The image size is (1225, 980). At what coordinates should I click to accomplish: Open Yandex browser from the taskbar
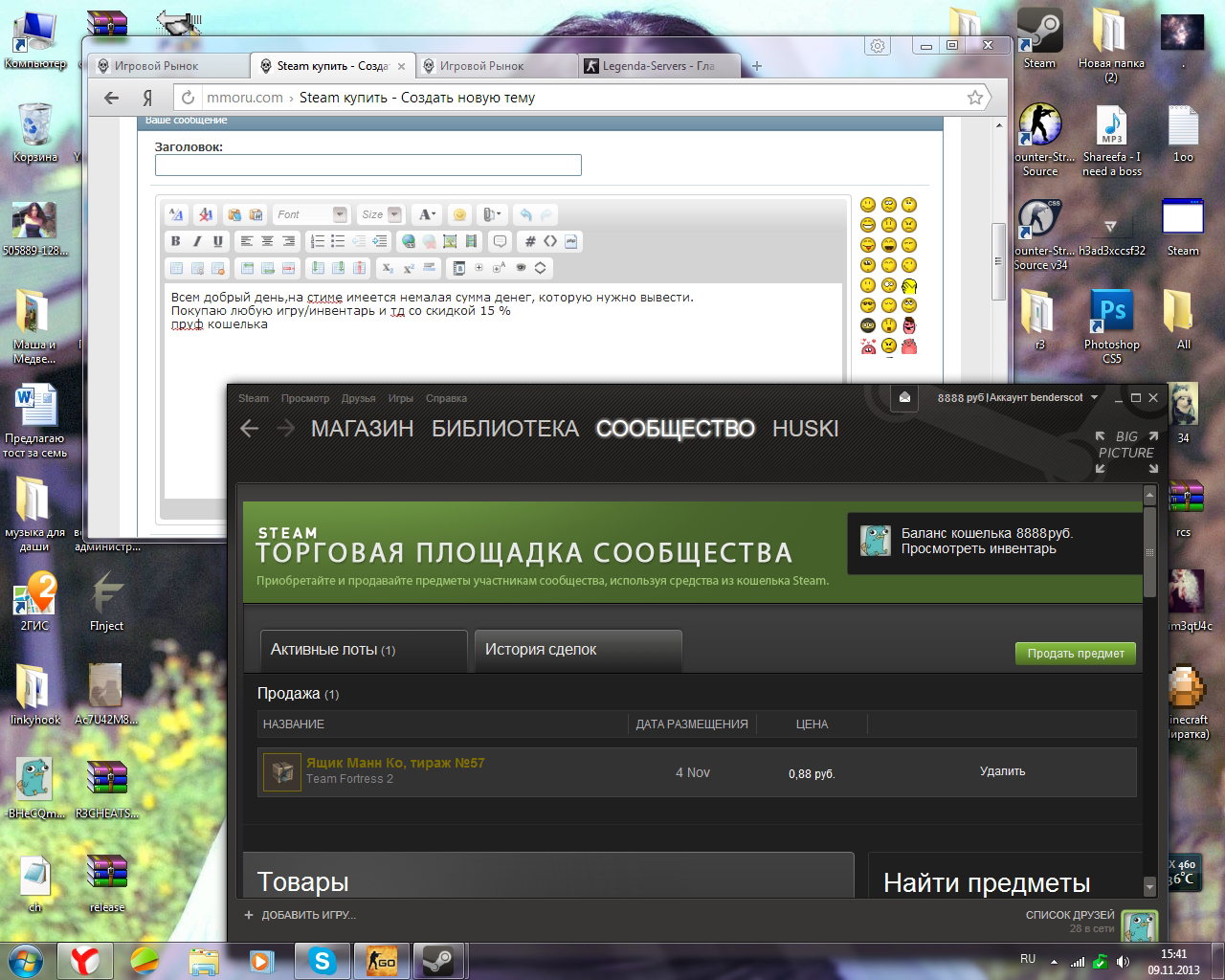tap(85, 961)
